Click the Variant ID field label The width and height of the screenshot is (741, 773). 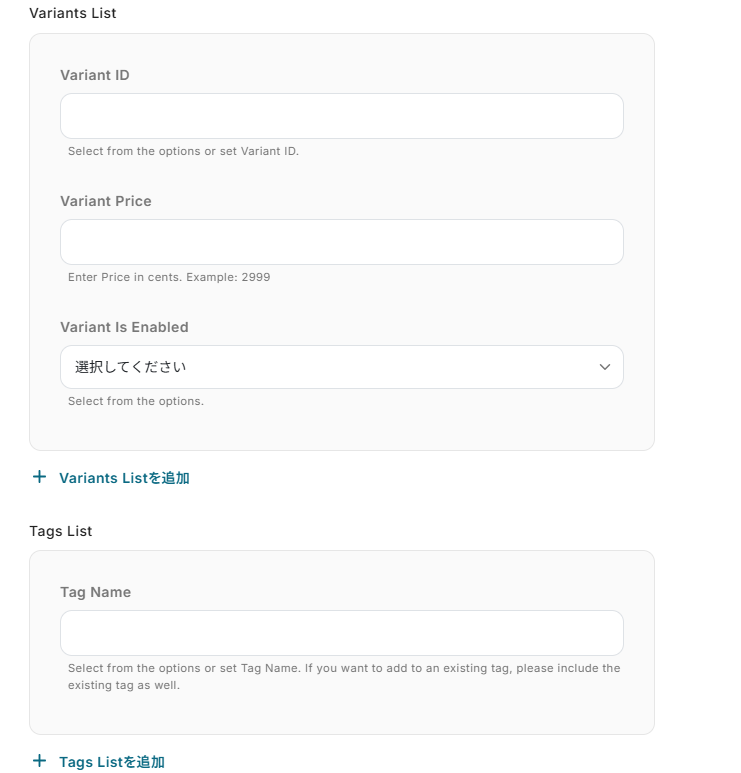coord(95,75)
